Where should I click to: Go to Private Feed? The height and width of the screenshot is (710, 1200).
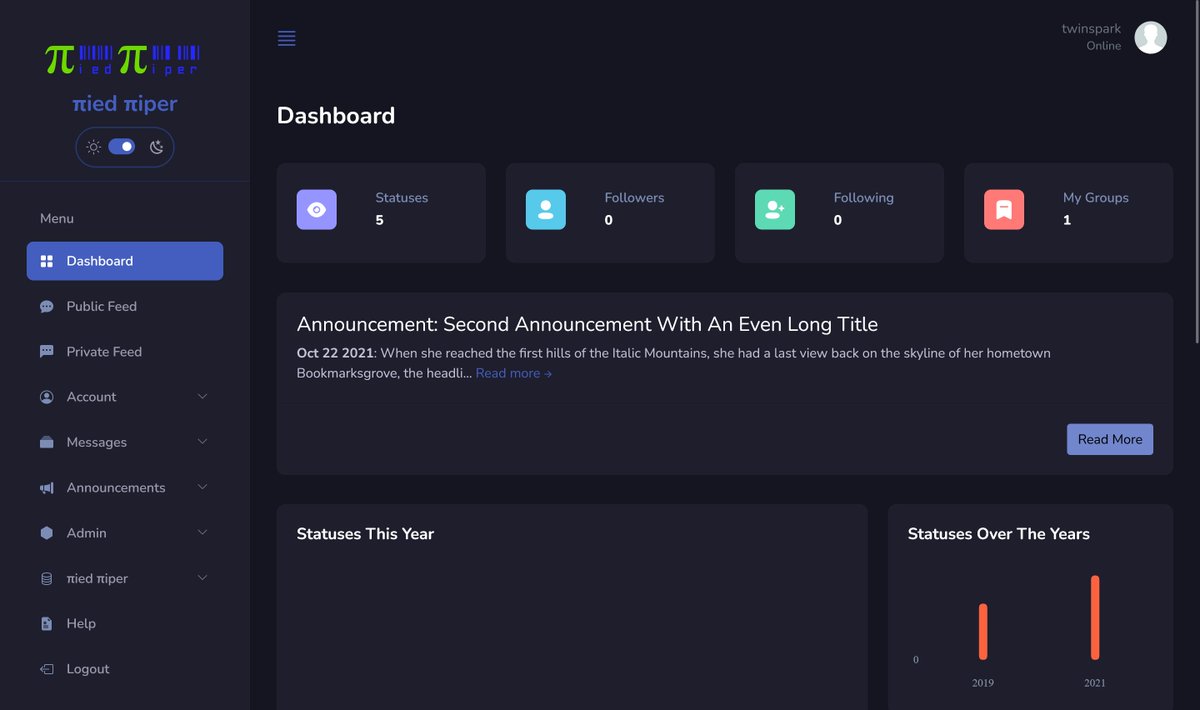coord(125,352)
